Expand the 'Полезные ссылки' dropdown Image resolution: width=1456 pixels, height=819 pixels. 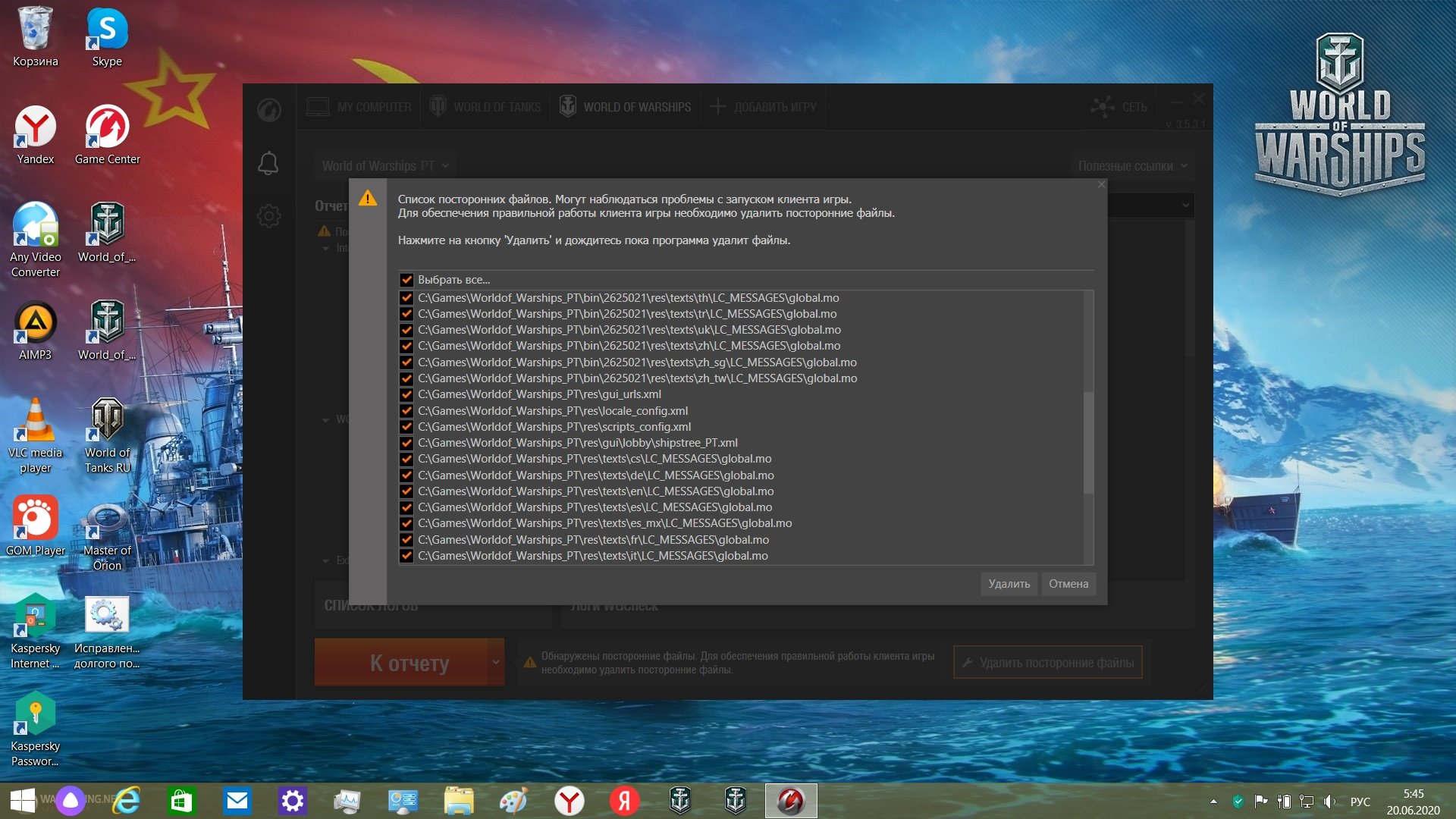coord(1133,165)
